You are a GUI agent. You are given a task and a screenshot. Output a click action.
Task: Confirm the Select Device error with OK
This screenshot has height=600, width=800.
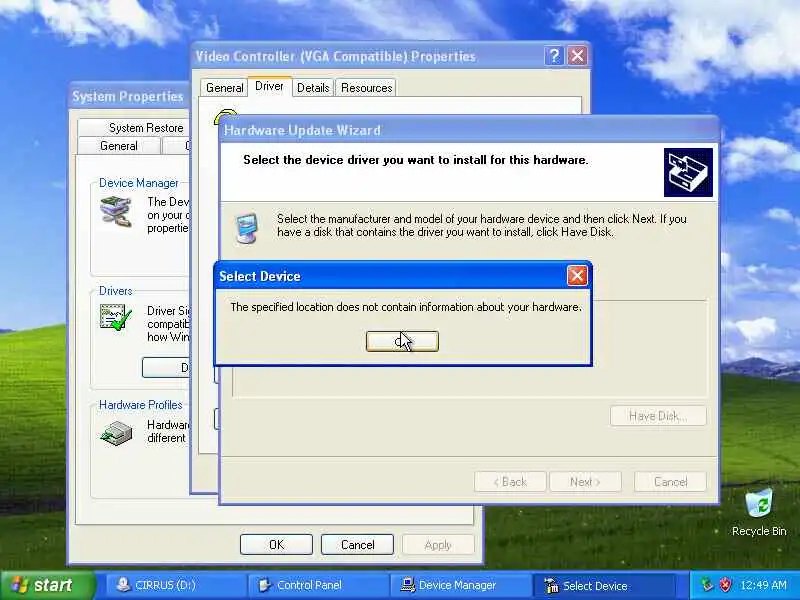(x=402, y=341)
